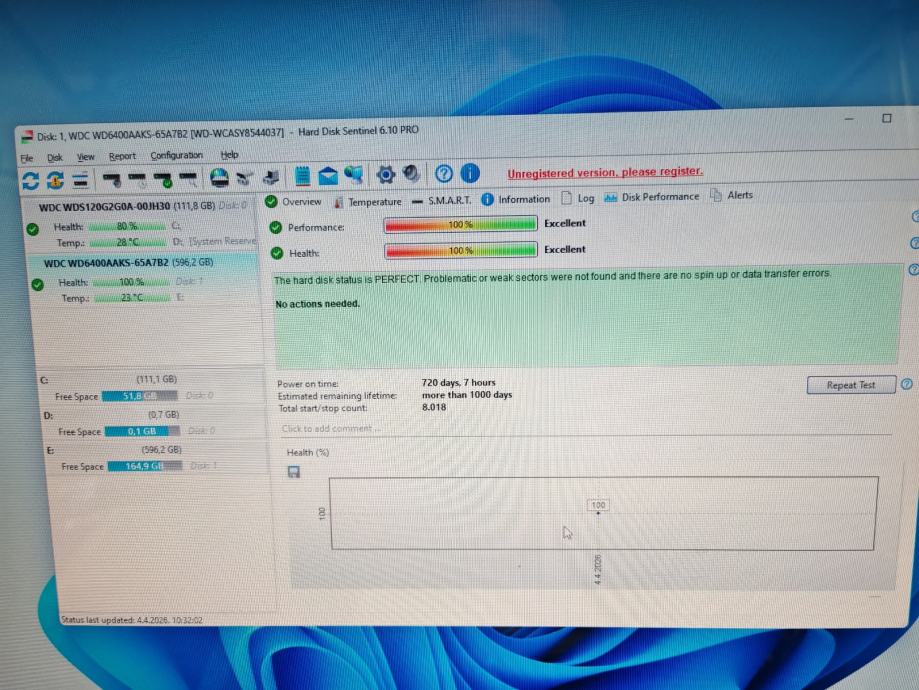Click the blue question mark help icon
919x690 pixels.
click(444, 174)
